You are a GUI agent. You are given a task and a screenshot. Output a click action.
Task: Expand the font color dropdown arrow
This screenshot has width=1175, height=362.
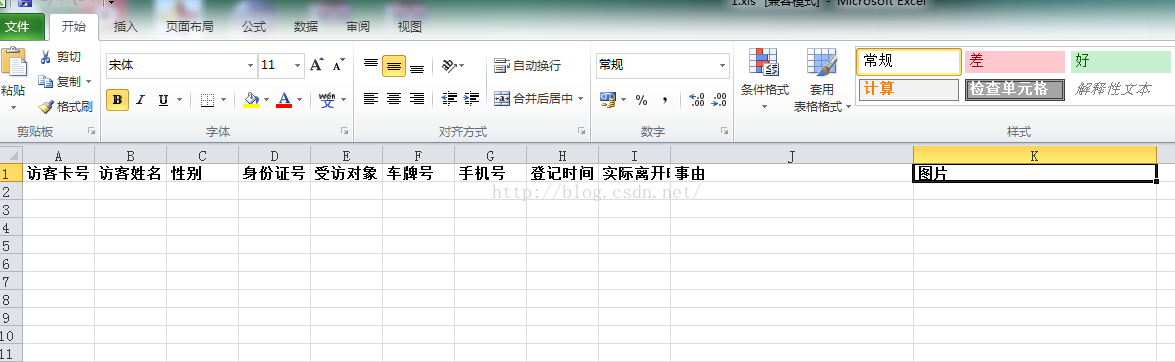coord(299,100)
